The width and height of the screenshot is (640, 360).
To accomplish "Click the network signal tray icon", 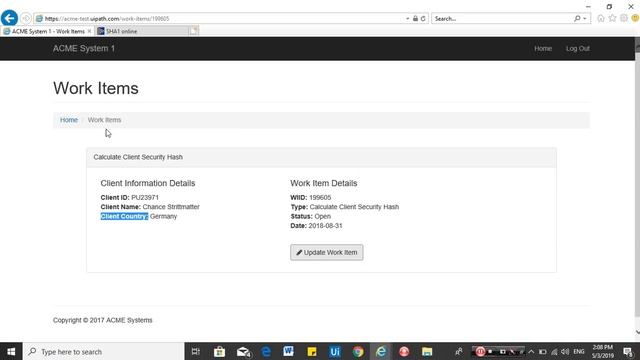I will [554, 351].
